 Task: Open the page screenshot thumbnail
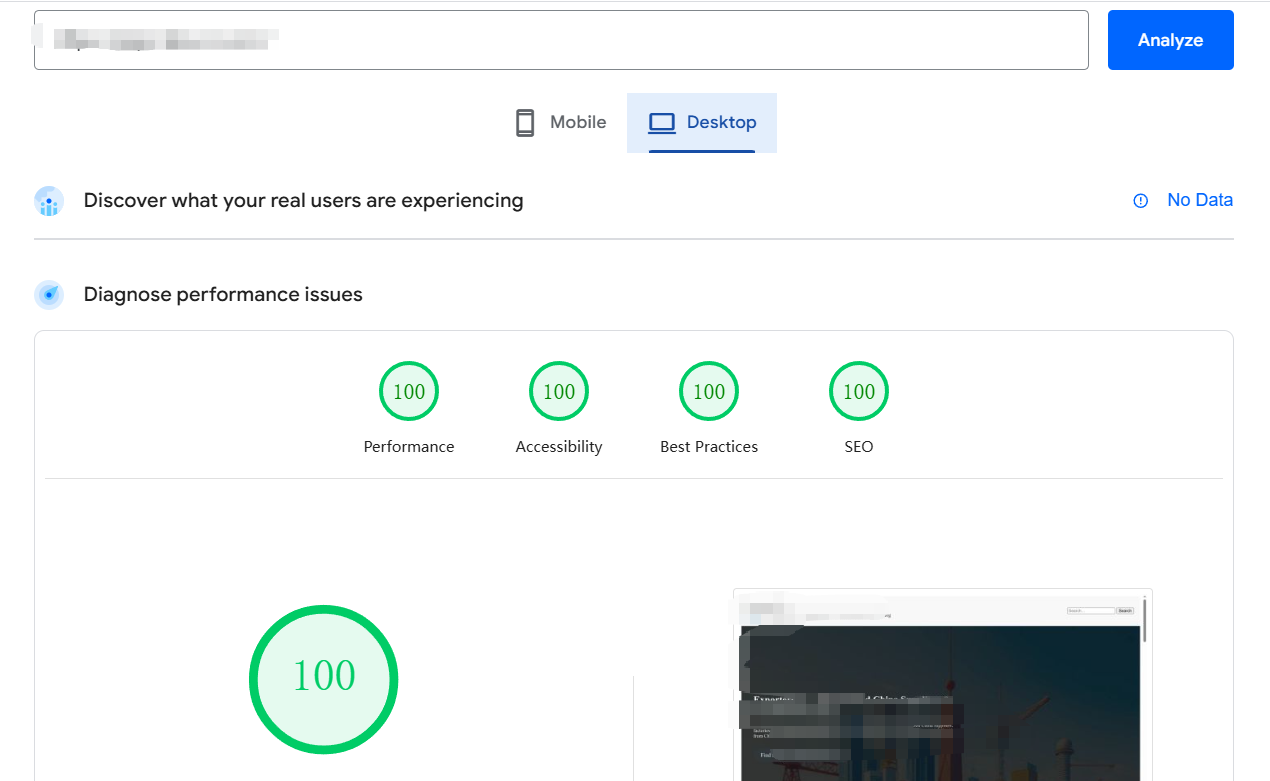[942, 685]
